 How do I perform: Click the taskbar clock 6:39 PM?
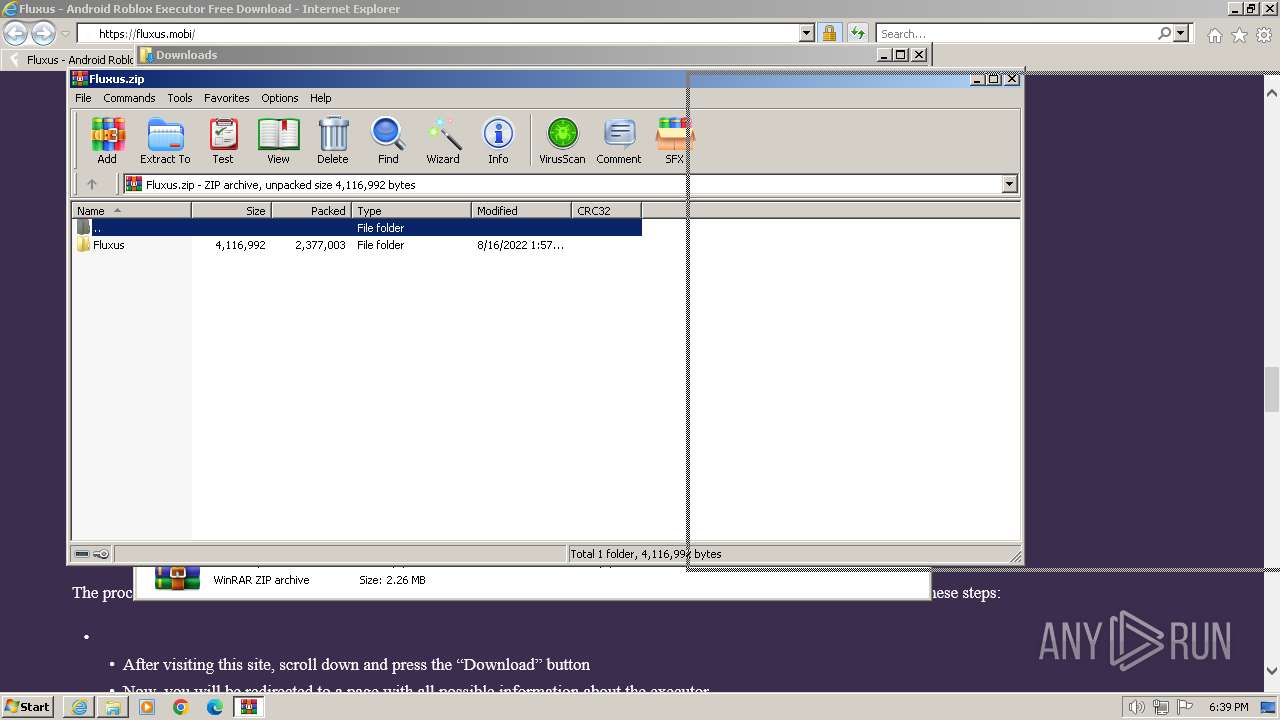click(1228, 707)
